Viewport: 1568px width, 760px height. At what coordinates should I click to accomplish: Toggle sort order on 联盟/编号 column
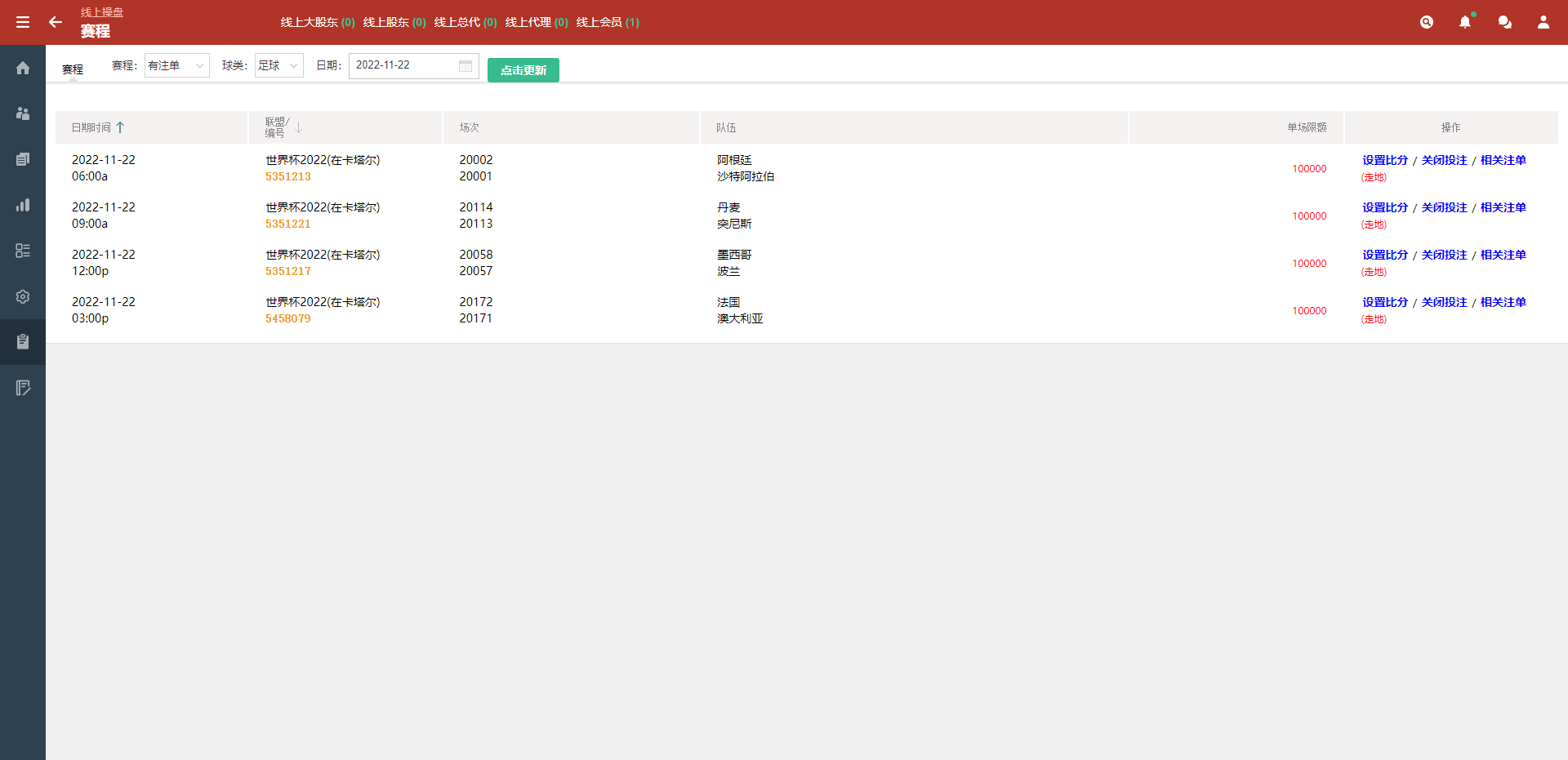click(298, 127)
